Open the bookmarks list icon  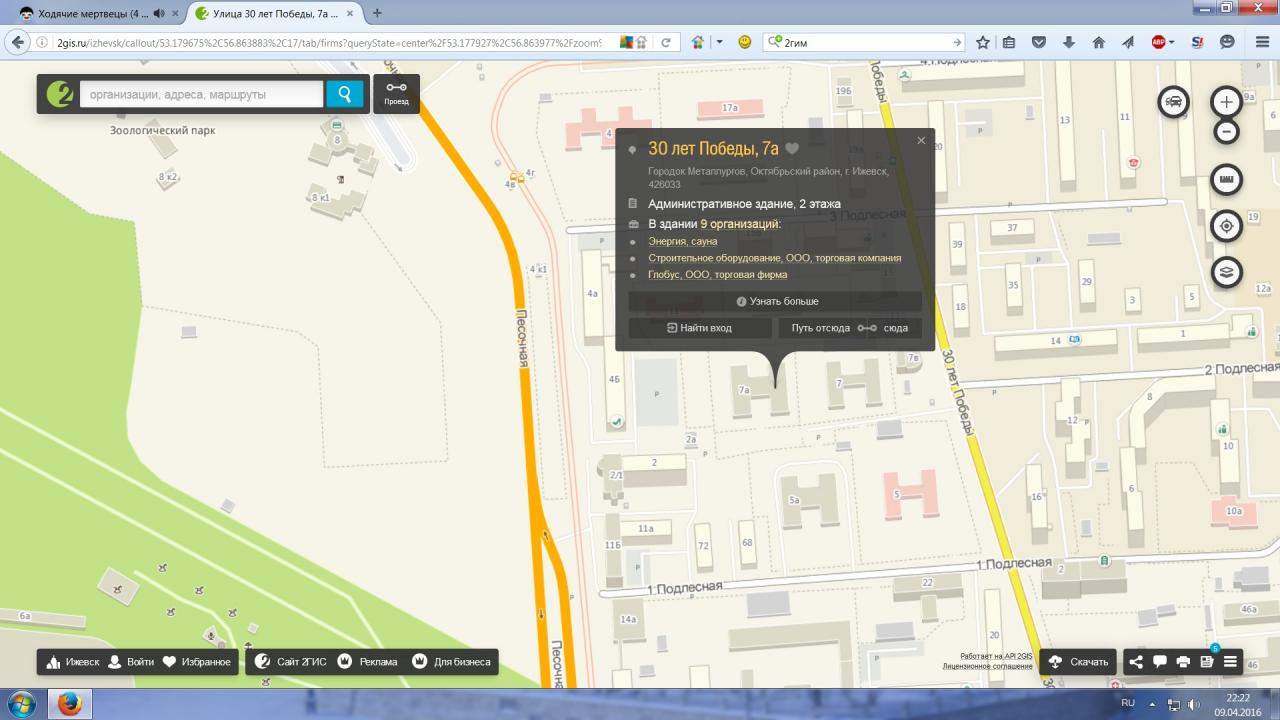1009,42
